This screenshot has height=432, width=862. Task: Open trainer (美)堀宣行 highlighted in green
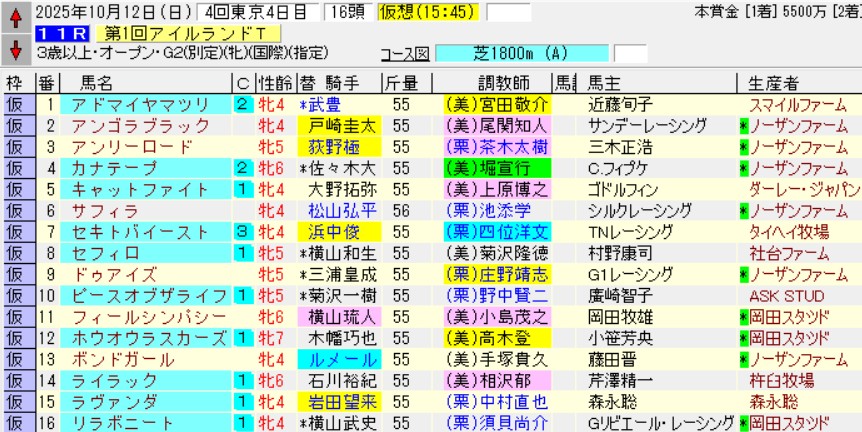(497, 168)
